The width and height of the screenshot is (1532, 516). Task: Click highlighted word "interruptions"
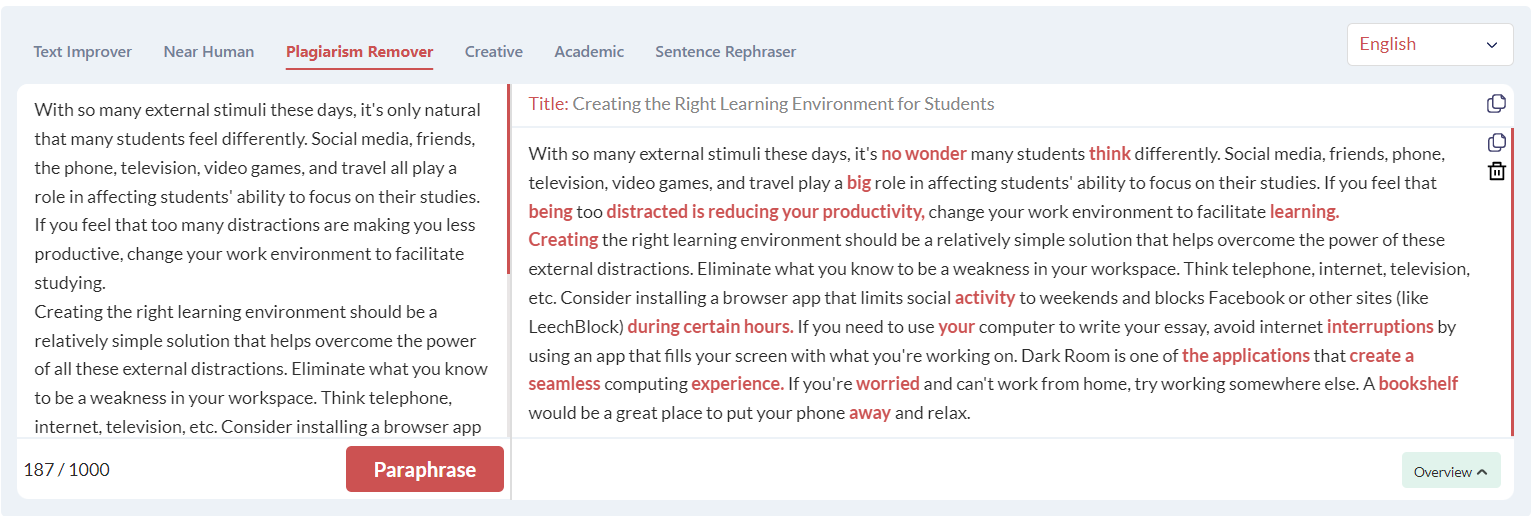click(x=1380, y=326)
